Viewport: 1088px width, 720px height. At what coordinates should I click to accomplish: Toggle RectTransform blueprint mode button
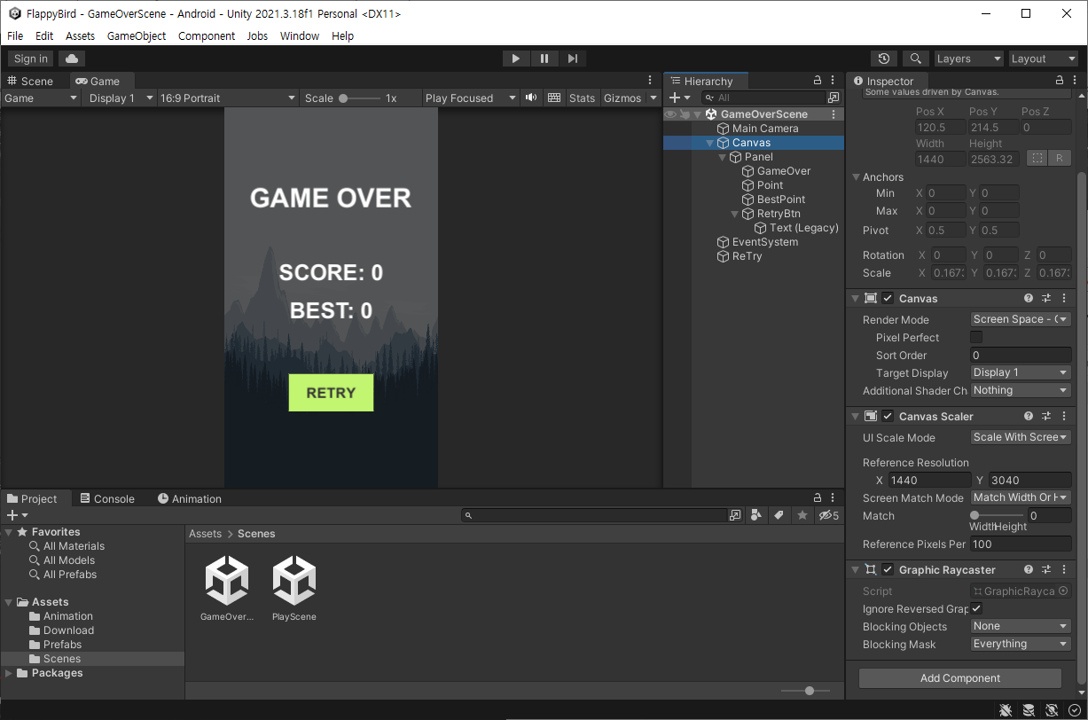[1037, 158]
